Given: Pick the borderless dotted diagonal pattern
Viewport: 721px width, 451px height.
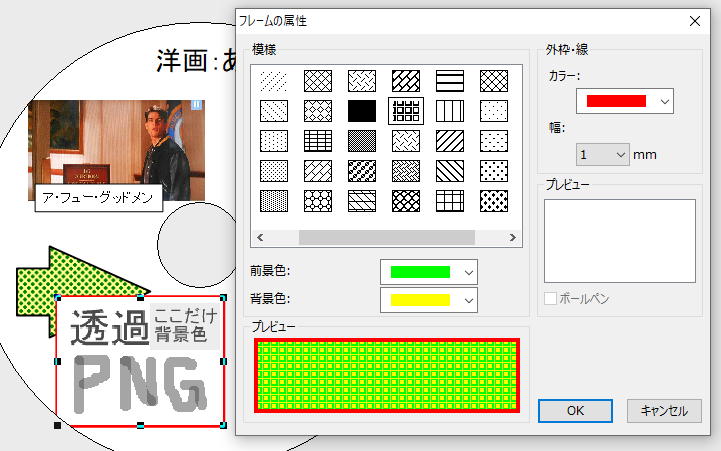Looking at the screenshot, I should pyautogui.click(x=274, y=81).
